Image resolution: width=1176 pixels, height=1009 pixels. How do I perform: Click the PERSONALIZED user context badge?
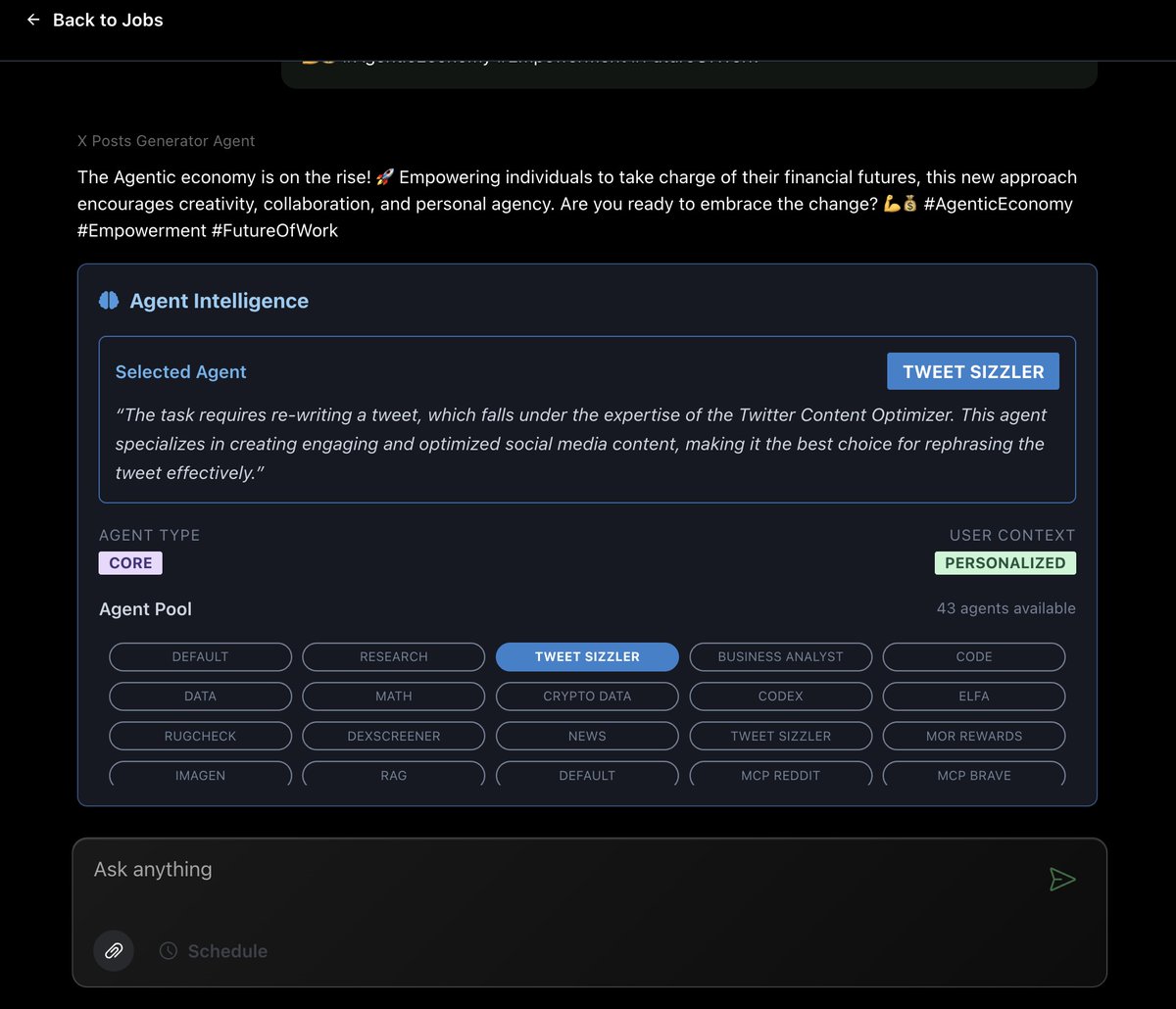coord(1004,563)
